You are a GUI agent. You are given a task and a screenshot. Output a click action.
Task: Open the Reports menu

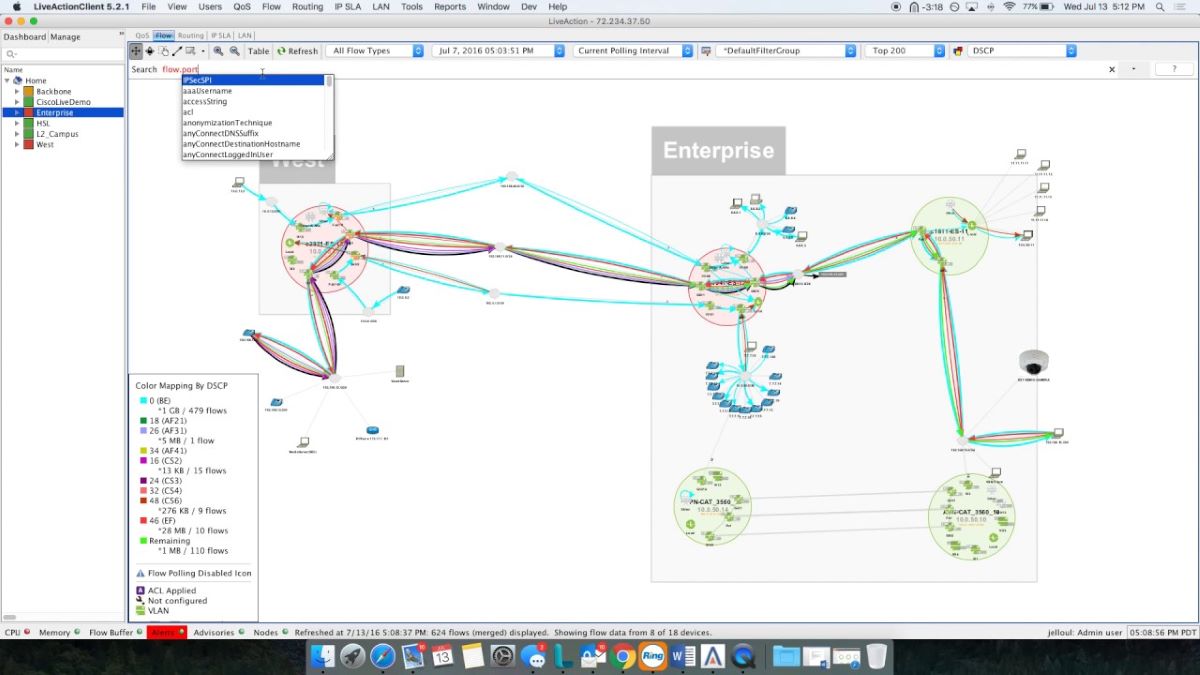pyautogui.click(x=450, y=6)
